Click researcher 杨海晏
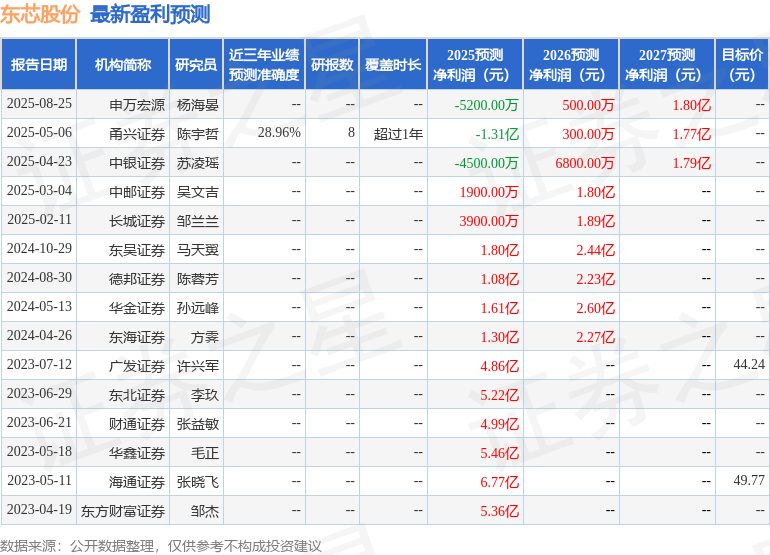Image resolution: width=770 pixels, height=555 pixels. 197,105
